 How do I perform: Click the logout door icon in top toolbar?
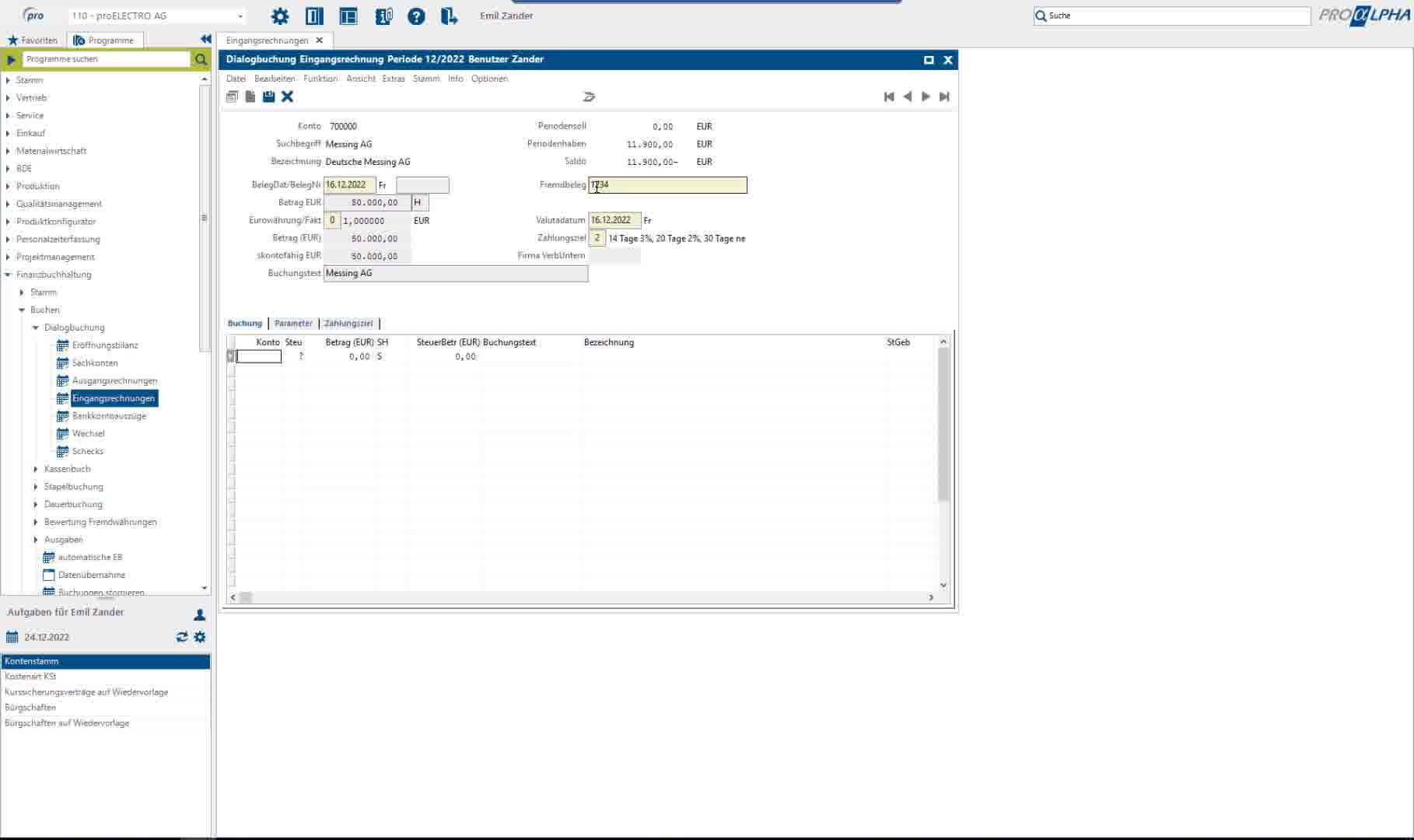tap(450, 16)
